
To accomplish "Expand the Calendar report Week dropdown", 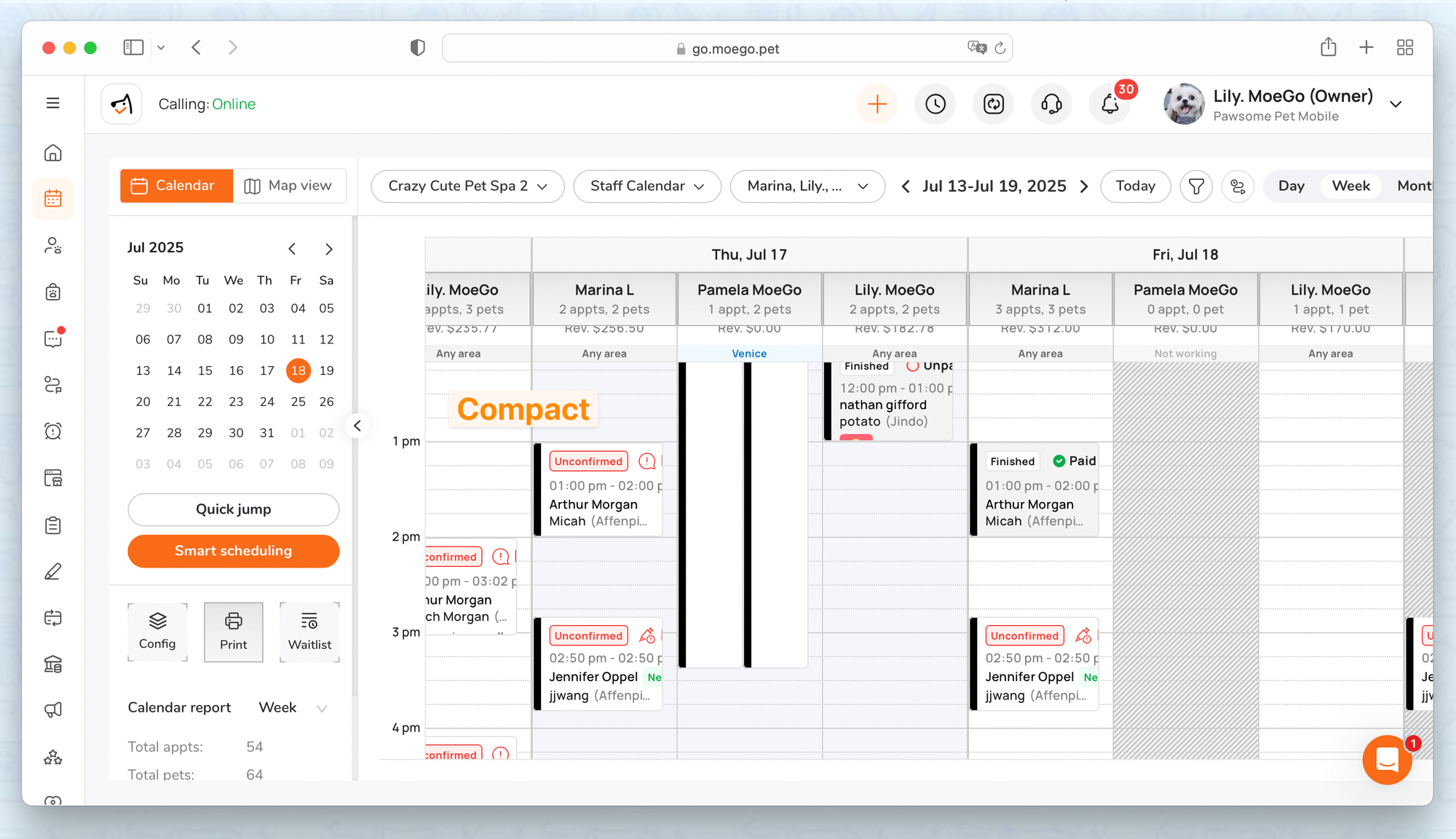I will (x=293, y=707).
